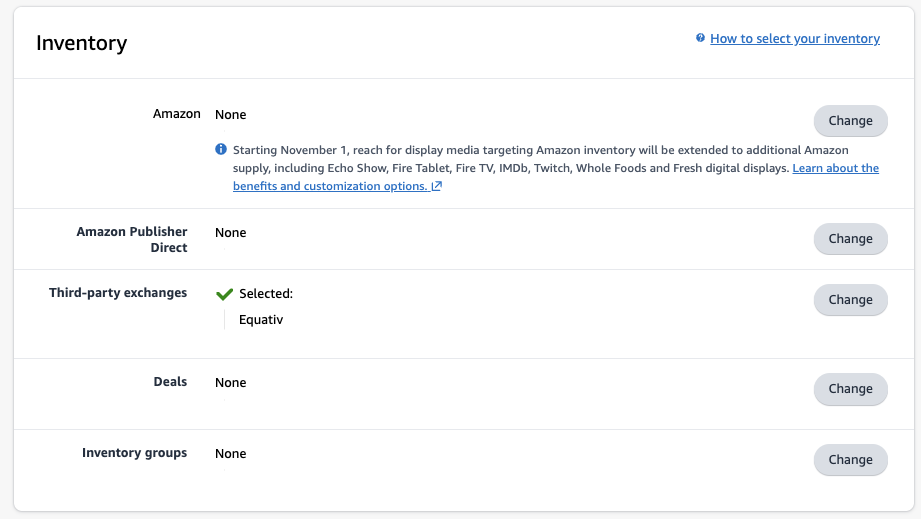This screenshot has height=519, width=921.
Task: Click the Selected: text under Third-party exchanges
Action: pos(266,294)
